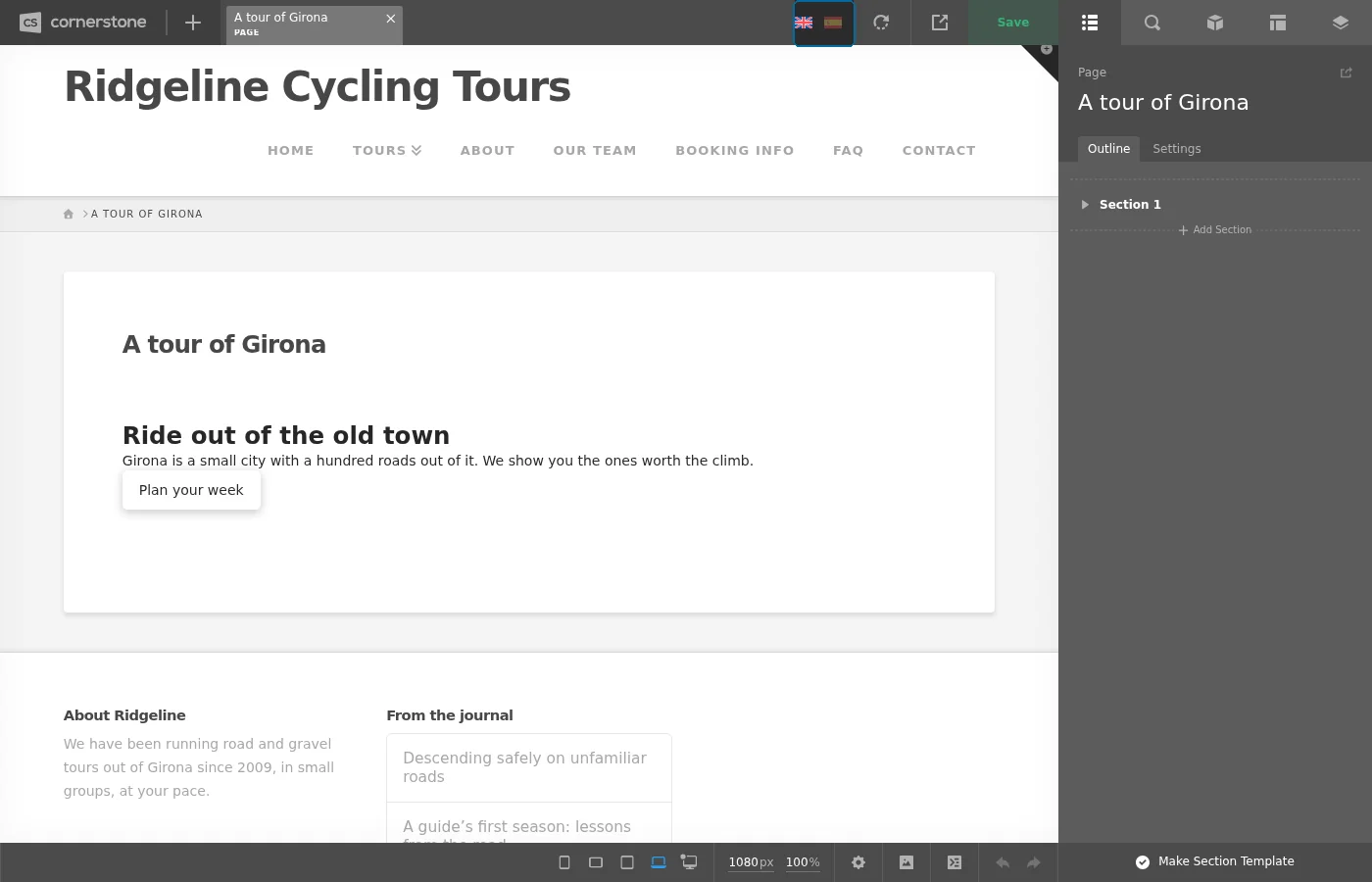Preview in tablet viewport
The image size is (1372, 882).
point(627,862)
